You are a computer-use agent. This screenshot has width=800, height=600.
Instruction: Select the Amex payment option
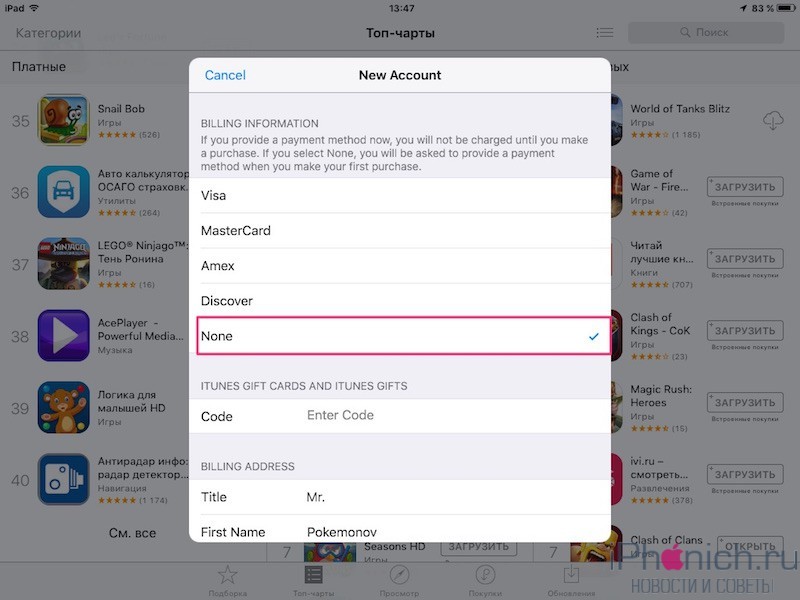coord(399,266)
